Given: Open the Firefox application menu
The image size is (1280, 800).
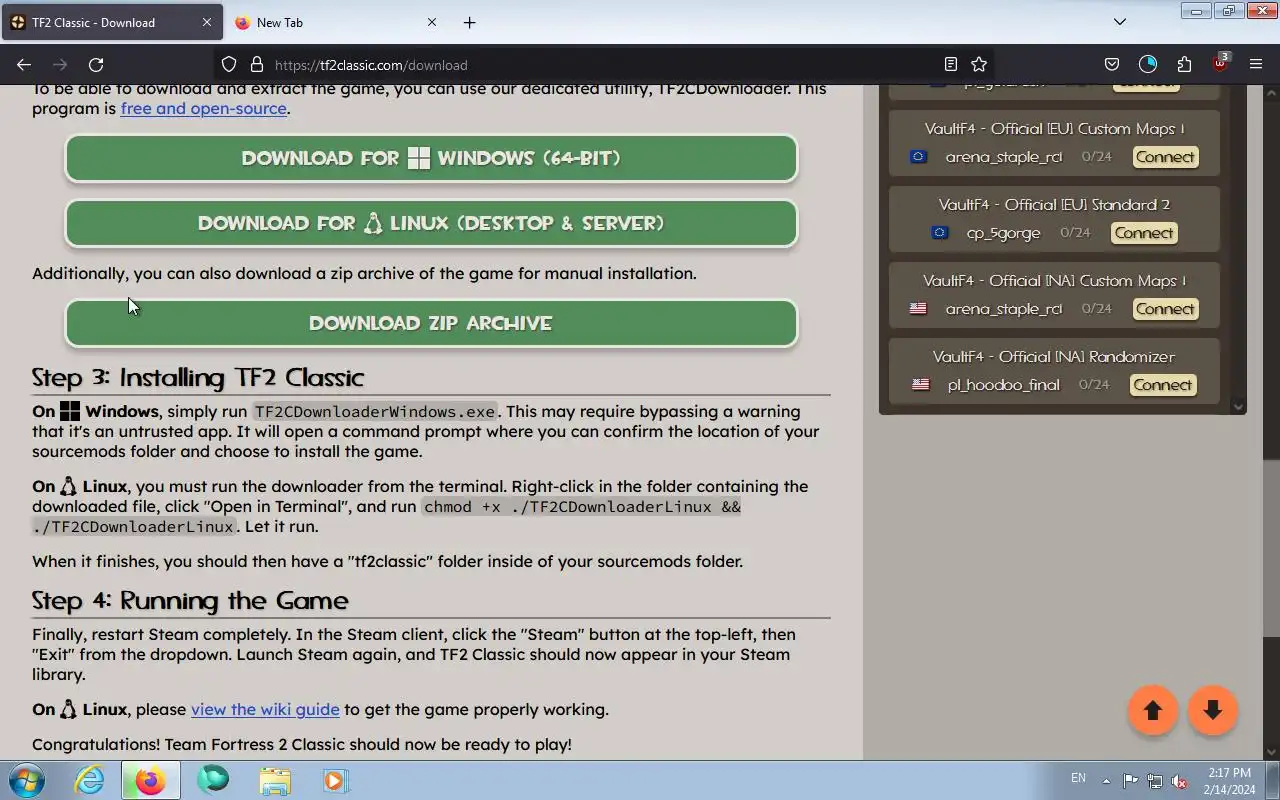Looking at the screenshot, I should click(1256, 65).
